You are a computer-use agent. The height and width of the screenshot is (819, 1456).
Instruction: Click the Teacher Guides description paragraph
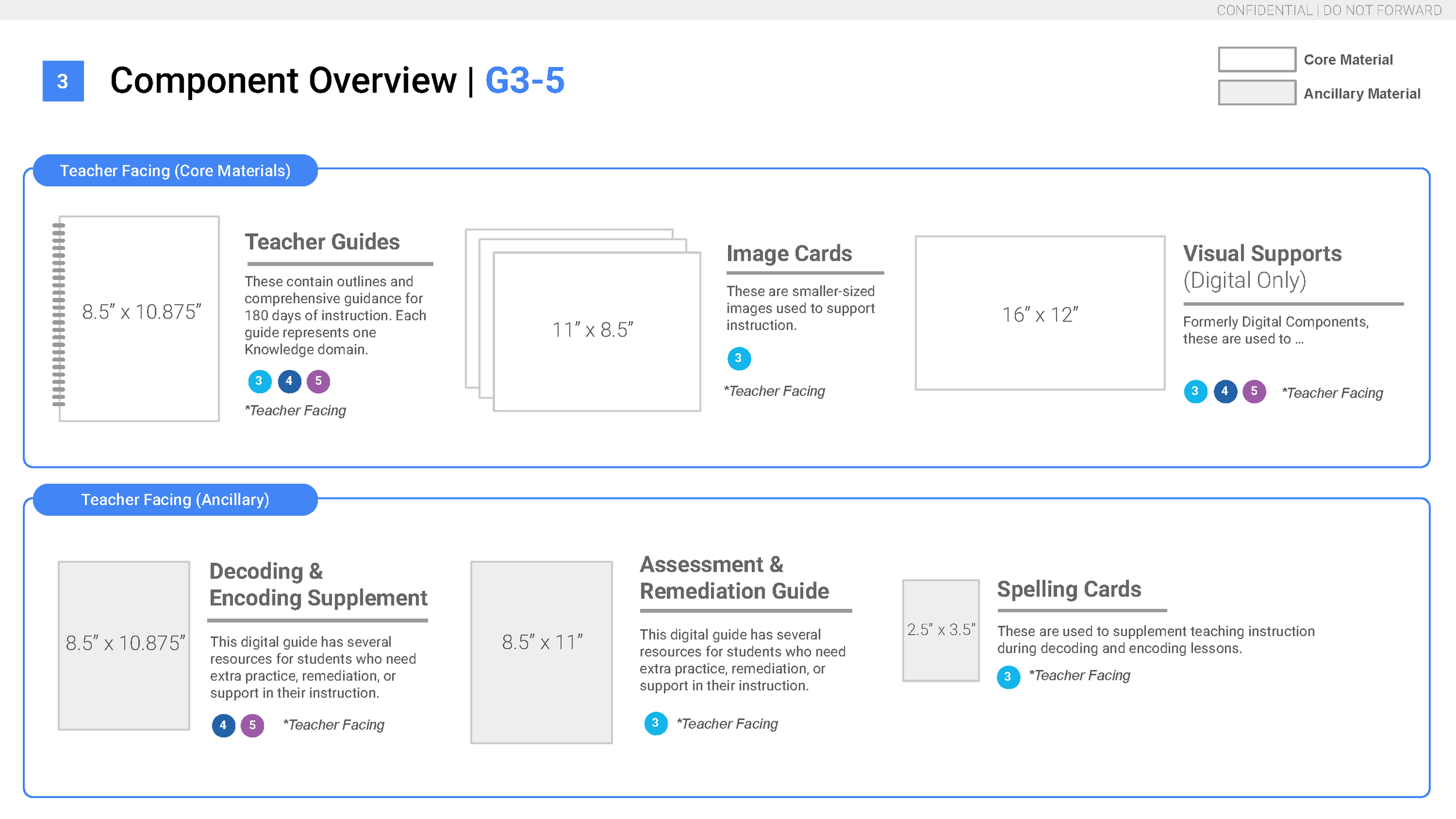(335, 315)
